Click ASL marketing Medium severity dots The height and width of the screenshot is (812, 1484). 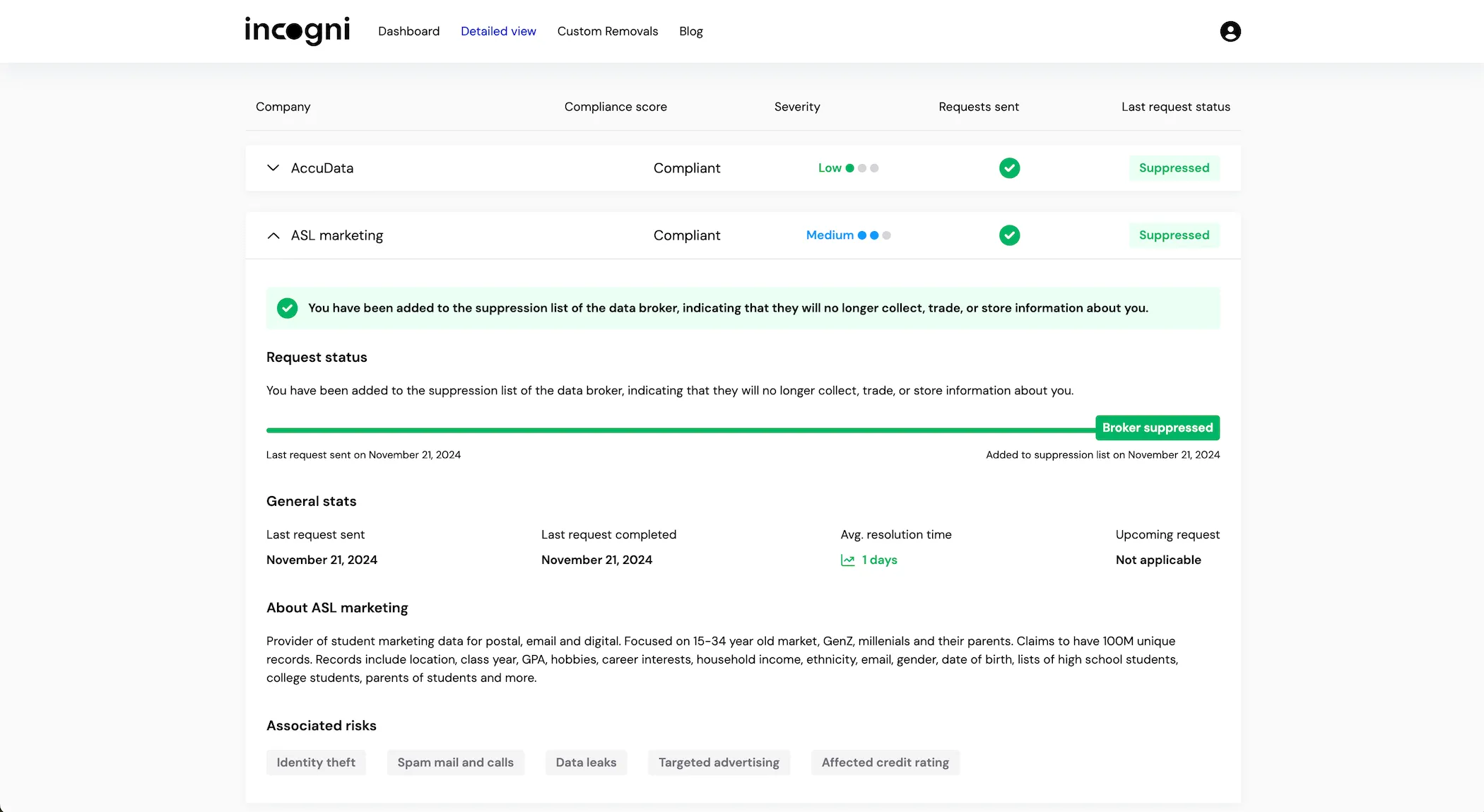click(873, 235)
